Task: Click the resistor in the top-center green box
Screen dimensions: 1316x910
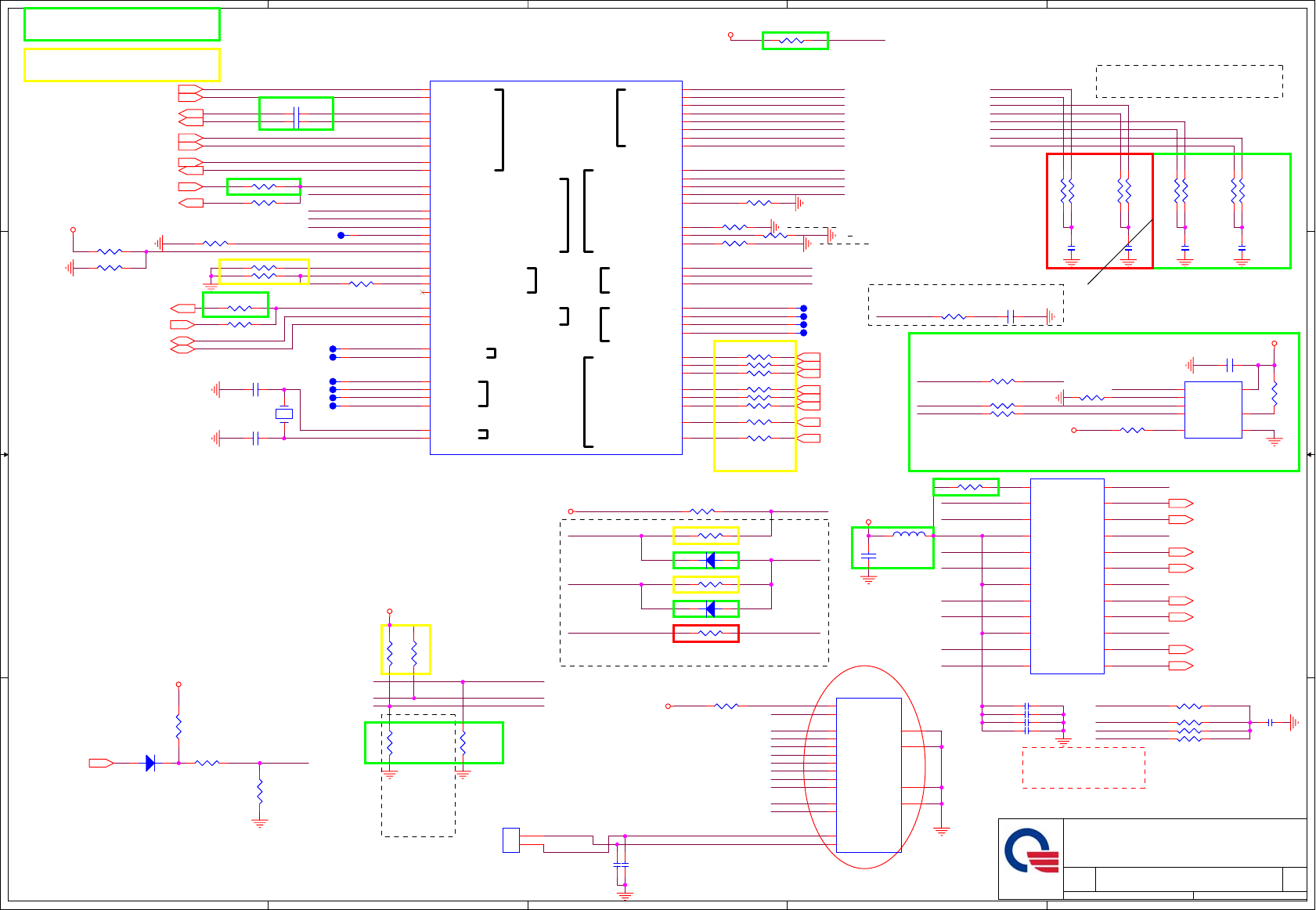Action: click(x=792, y=40)
